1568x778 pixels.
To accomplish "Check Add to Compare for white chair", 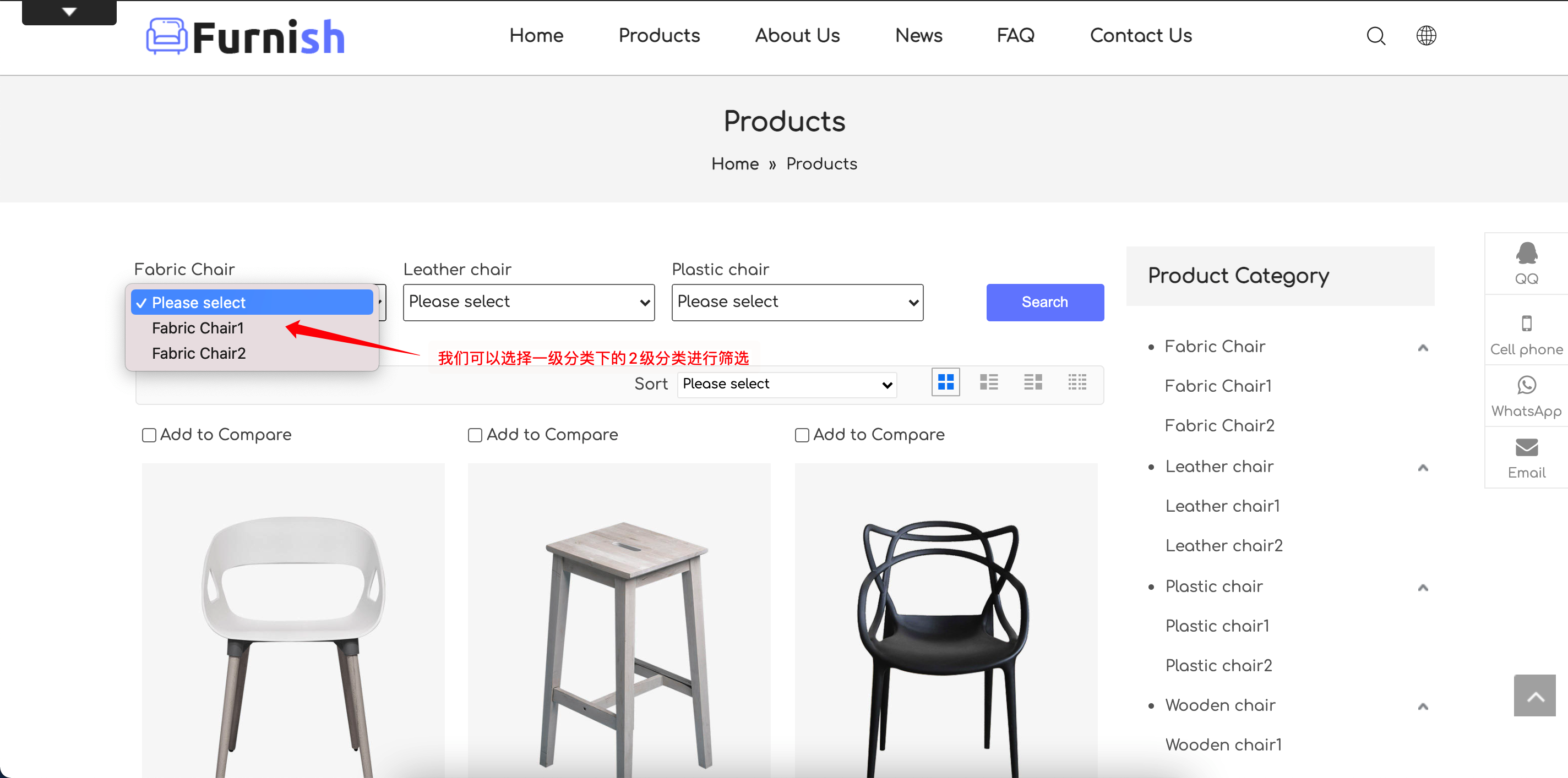I will [x=149, y=435].
